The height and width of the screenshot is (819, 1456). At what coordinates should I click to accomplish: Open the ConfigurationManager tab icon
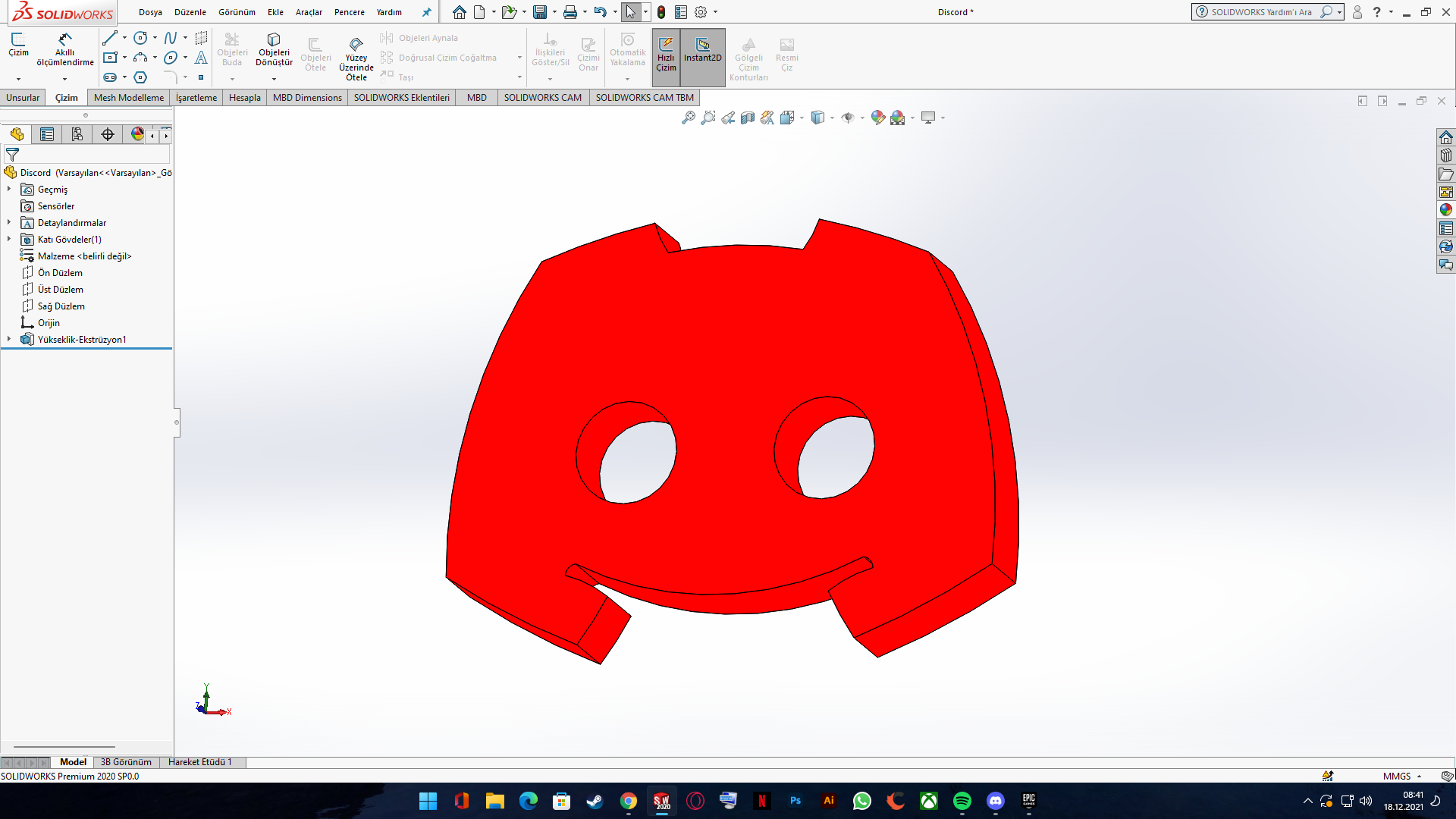click(x=77, y=134)
